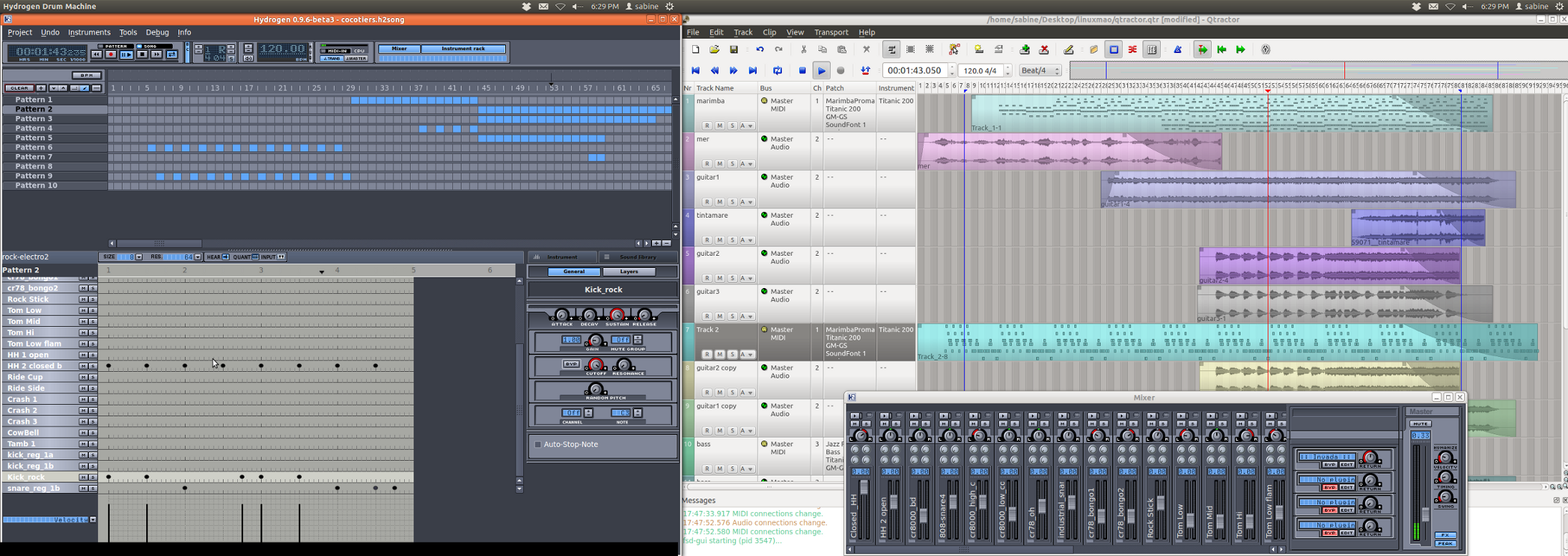Click Qtractor's remove track icon
1568x556 pixels.
click(1044, 50)
